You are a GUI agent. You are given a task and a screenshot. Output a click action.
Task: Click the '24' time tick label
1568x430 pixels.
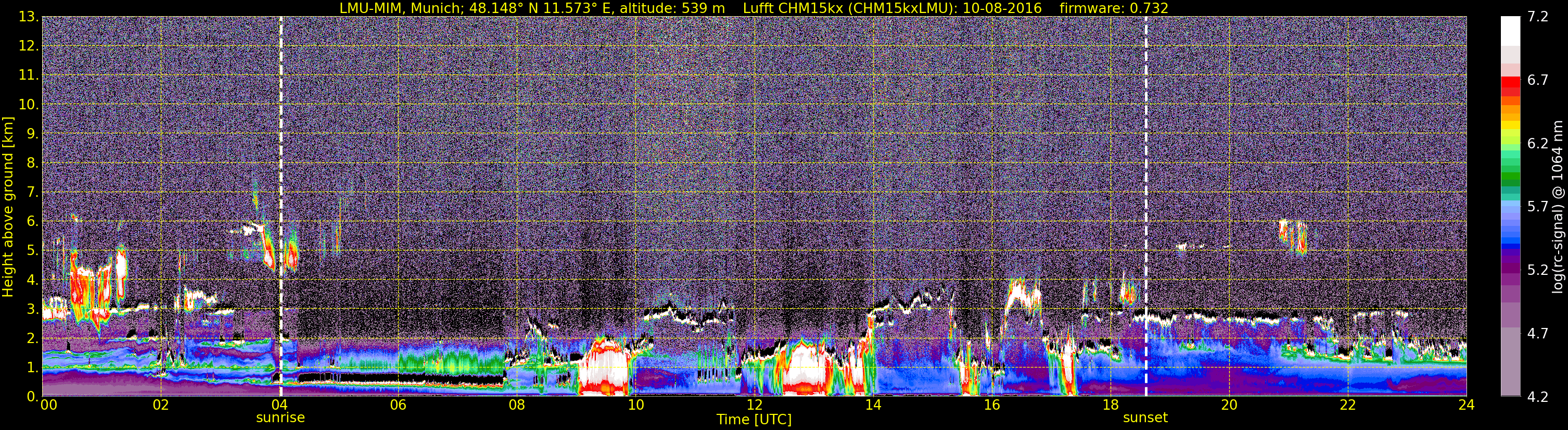tap(1467, 405)
